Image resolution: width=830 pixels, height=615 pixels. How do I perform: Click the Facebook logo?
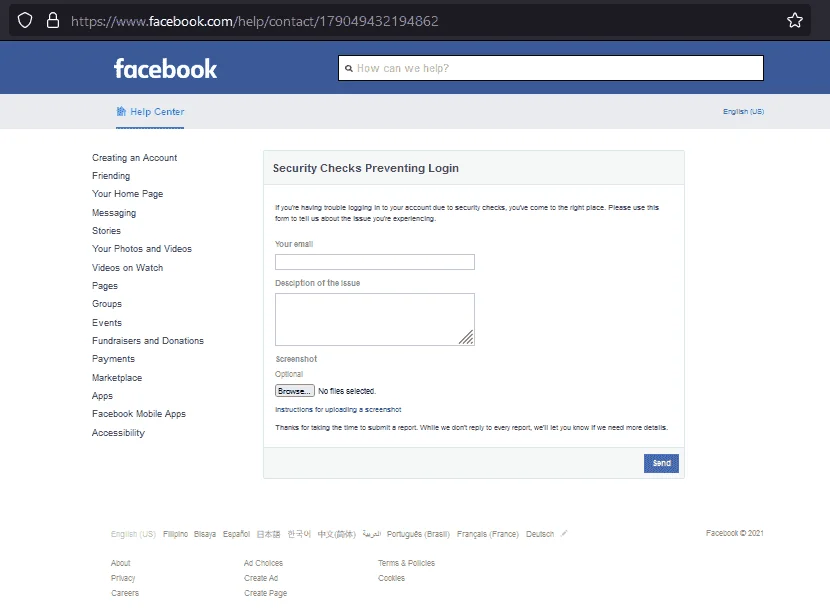(x=165, y=69)
